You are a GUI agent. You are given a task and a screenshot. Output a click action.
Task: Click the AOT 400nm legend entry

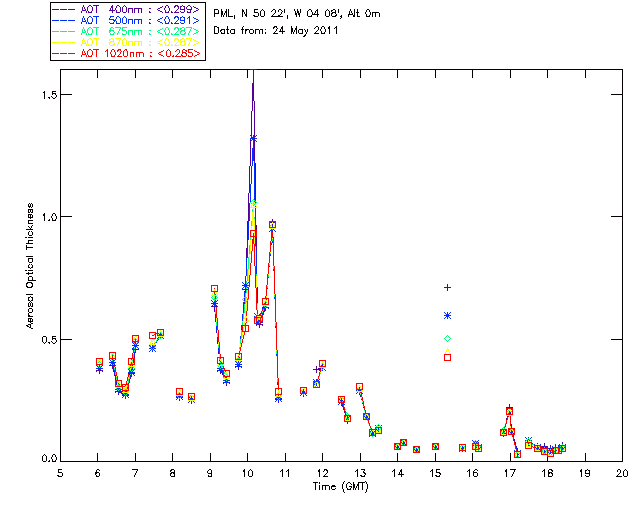click(127, 9)
